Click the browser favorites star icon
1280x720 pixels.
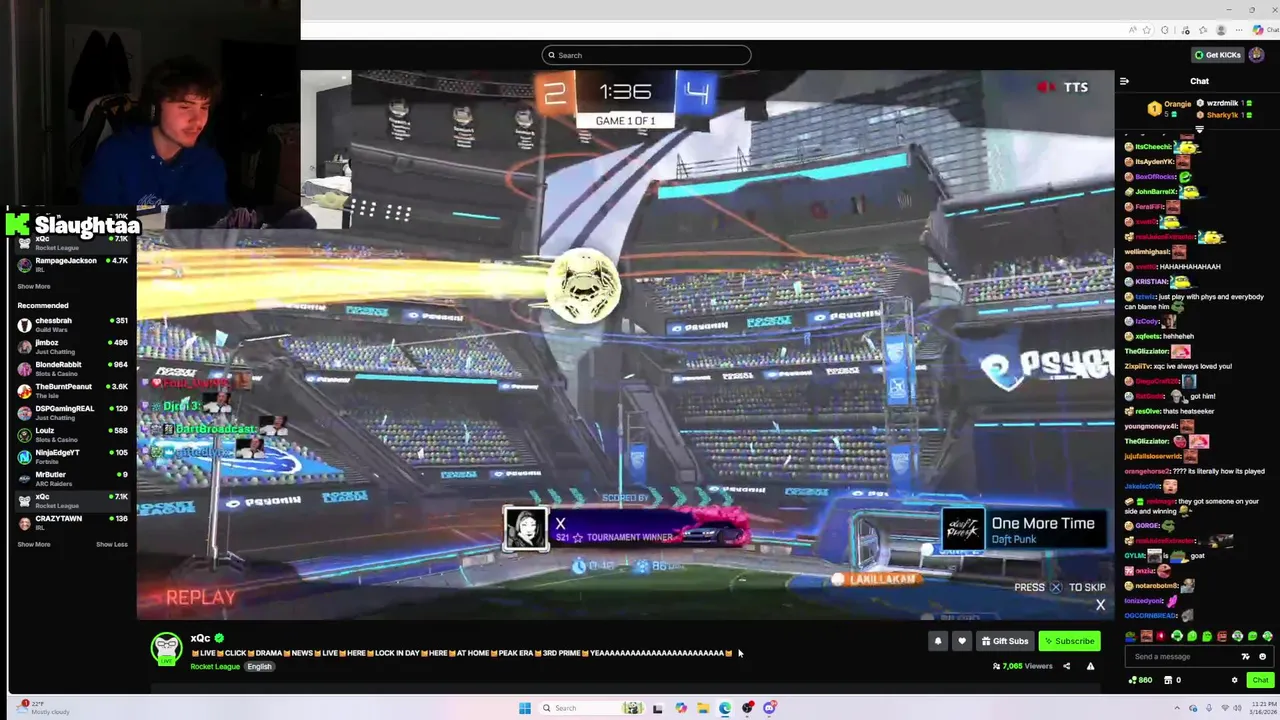tap(1147, 30)
